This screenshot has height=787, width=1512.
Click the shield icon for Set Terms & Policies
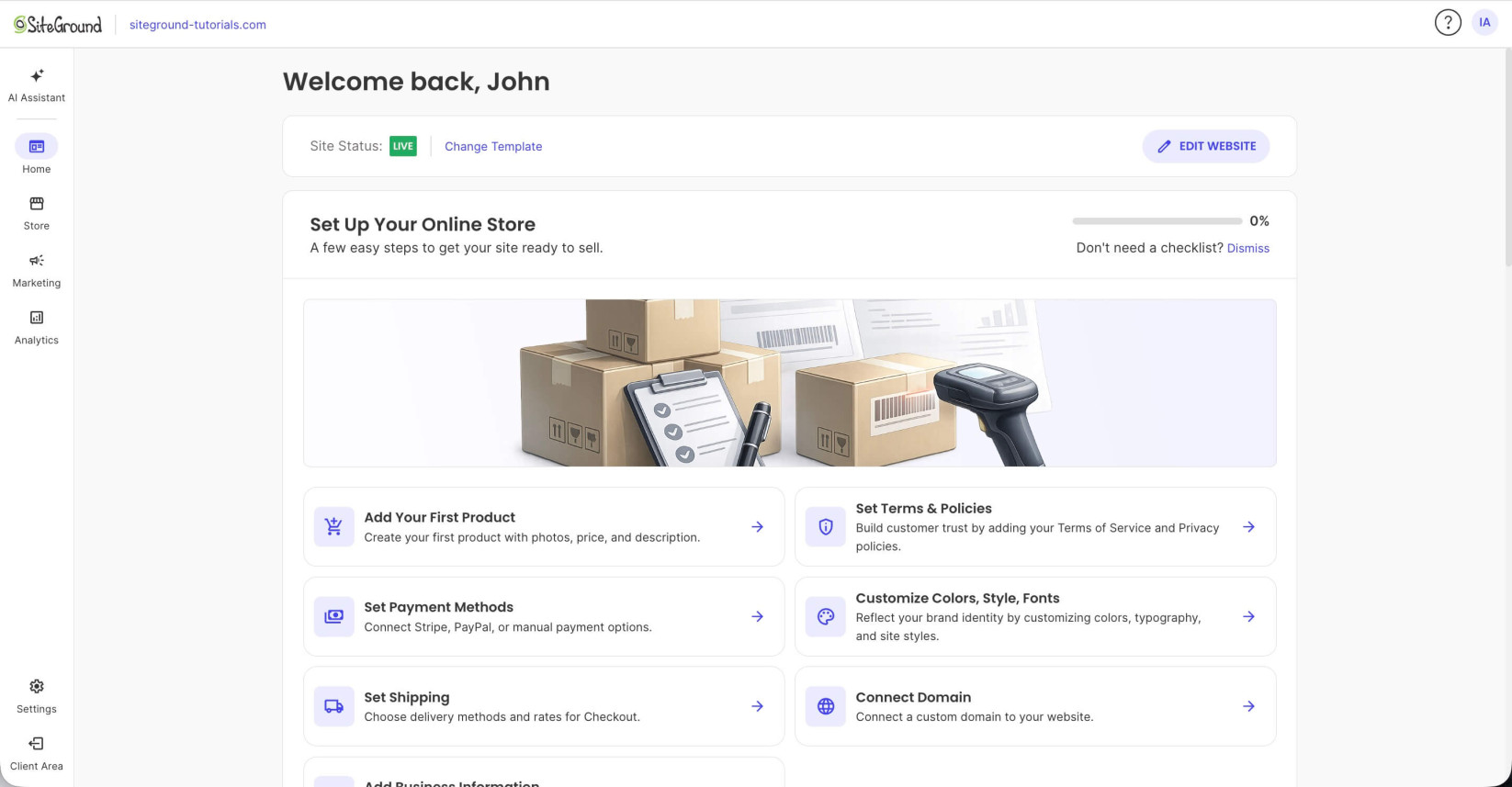826,527
